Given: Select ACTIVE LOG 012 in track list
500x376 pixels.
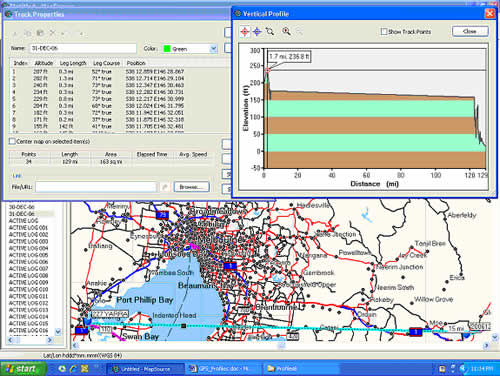Looking at the screenshot, I should [28, 303].
